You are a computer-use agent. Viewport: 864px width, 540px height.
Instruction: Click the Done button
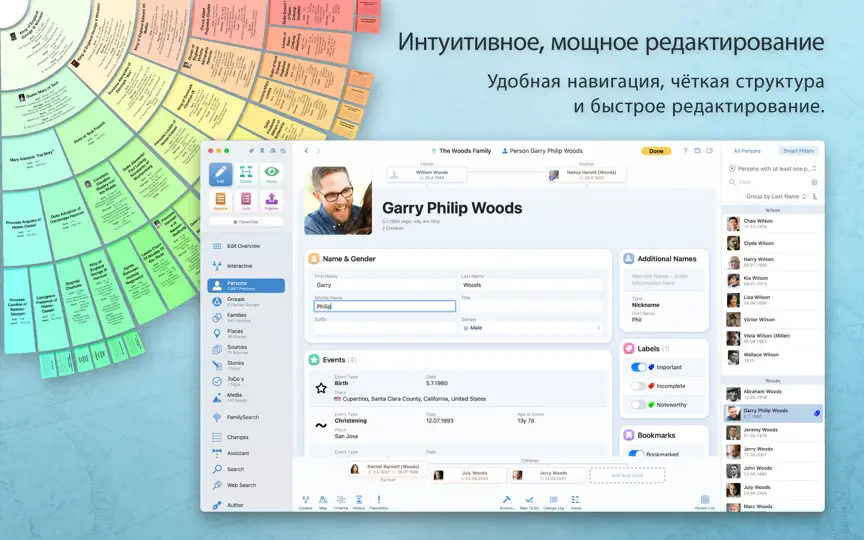pyautogui.click(x=656, y=151)
